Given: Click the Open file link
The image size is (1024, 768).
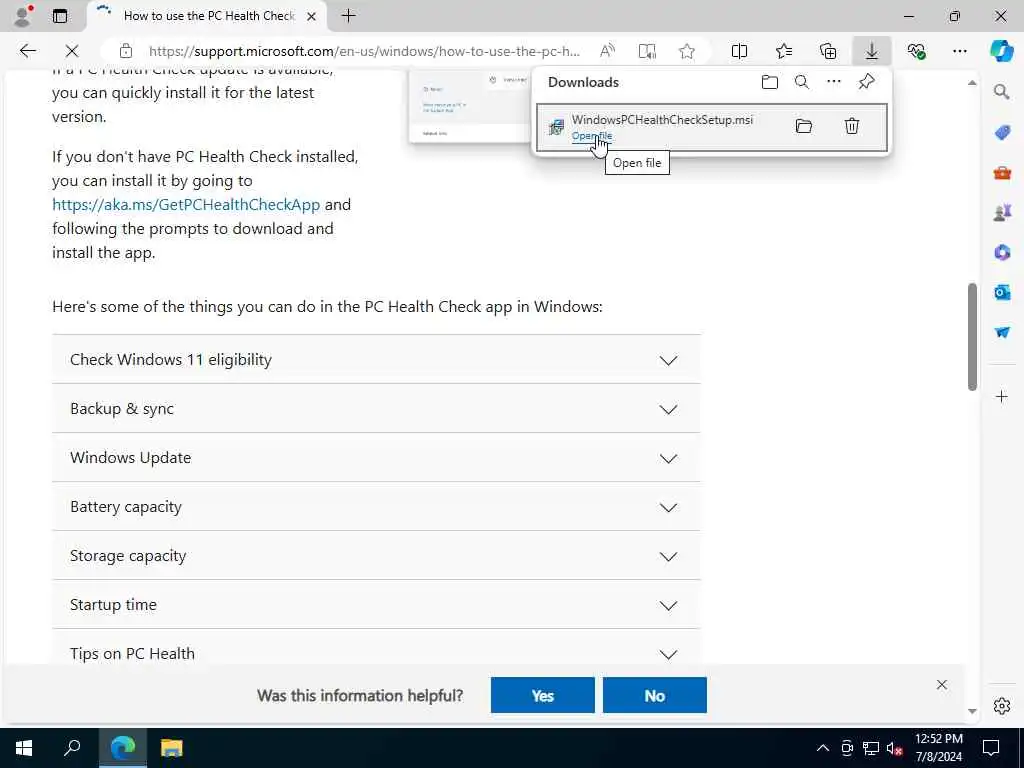Looking at the screenshot, I should [592, 136].
